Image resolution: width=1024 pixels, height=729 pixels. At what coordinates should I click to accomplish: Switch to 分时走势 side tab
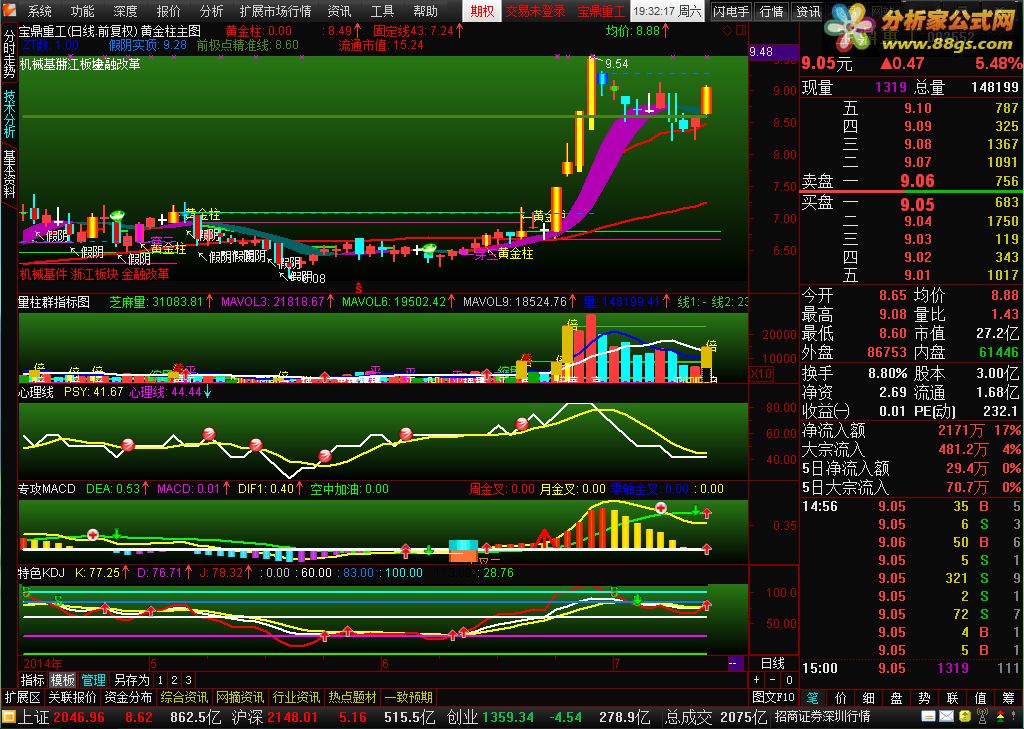(x=9, y=53)
